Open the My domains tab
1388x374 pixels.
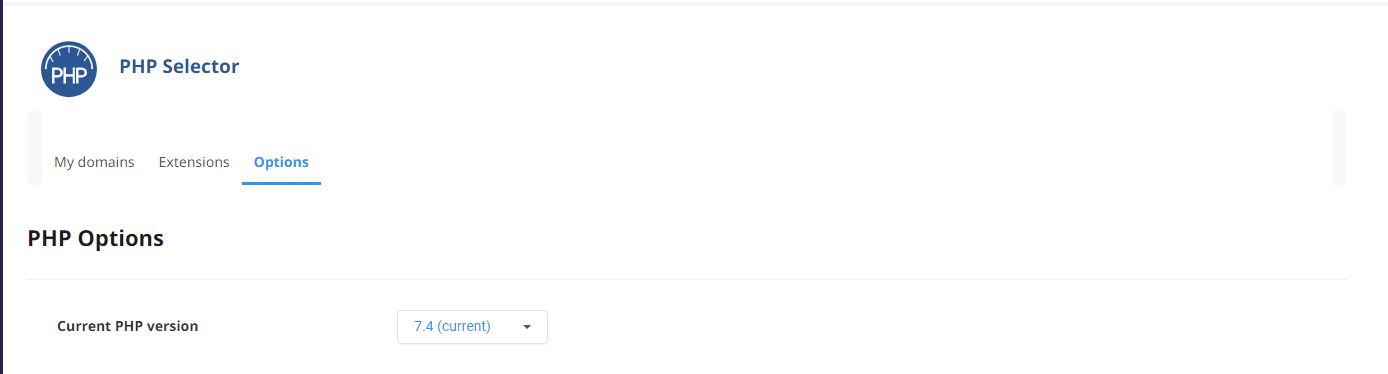tap(94, 162)
